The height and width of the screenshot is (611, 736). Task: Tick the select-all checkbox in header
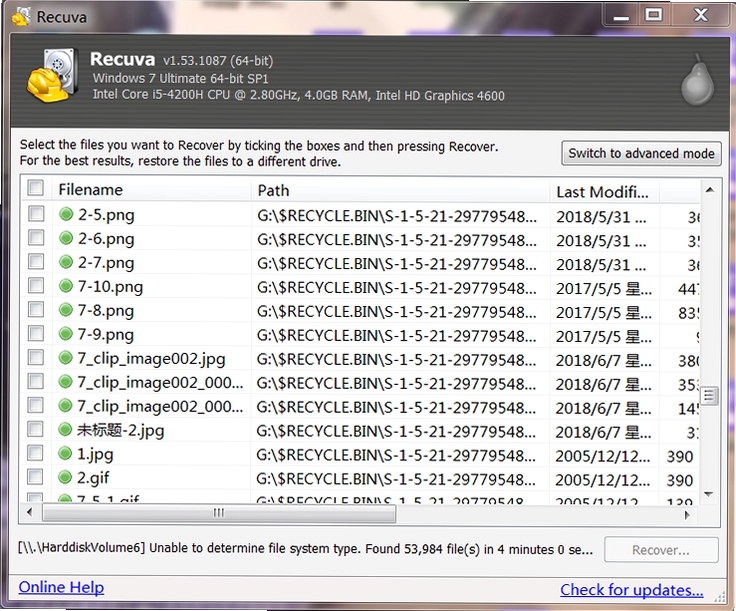(36, 188)
